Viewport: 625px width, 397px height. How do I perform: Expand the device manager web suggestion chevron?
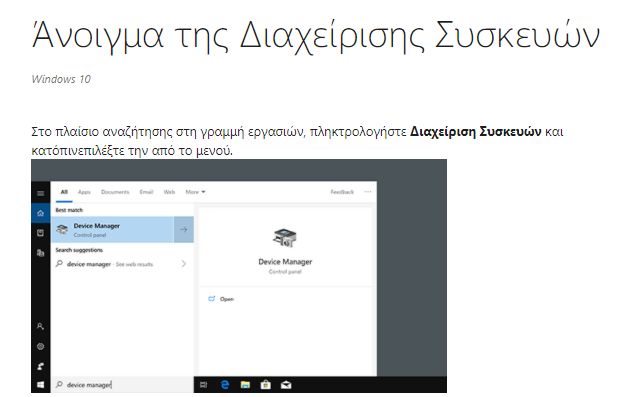(184, 263)
